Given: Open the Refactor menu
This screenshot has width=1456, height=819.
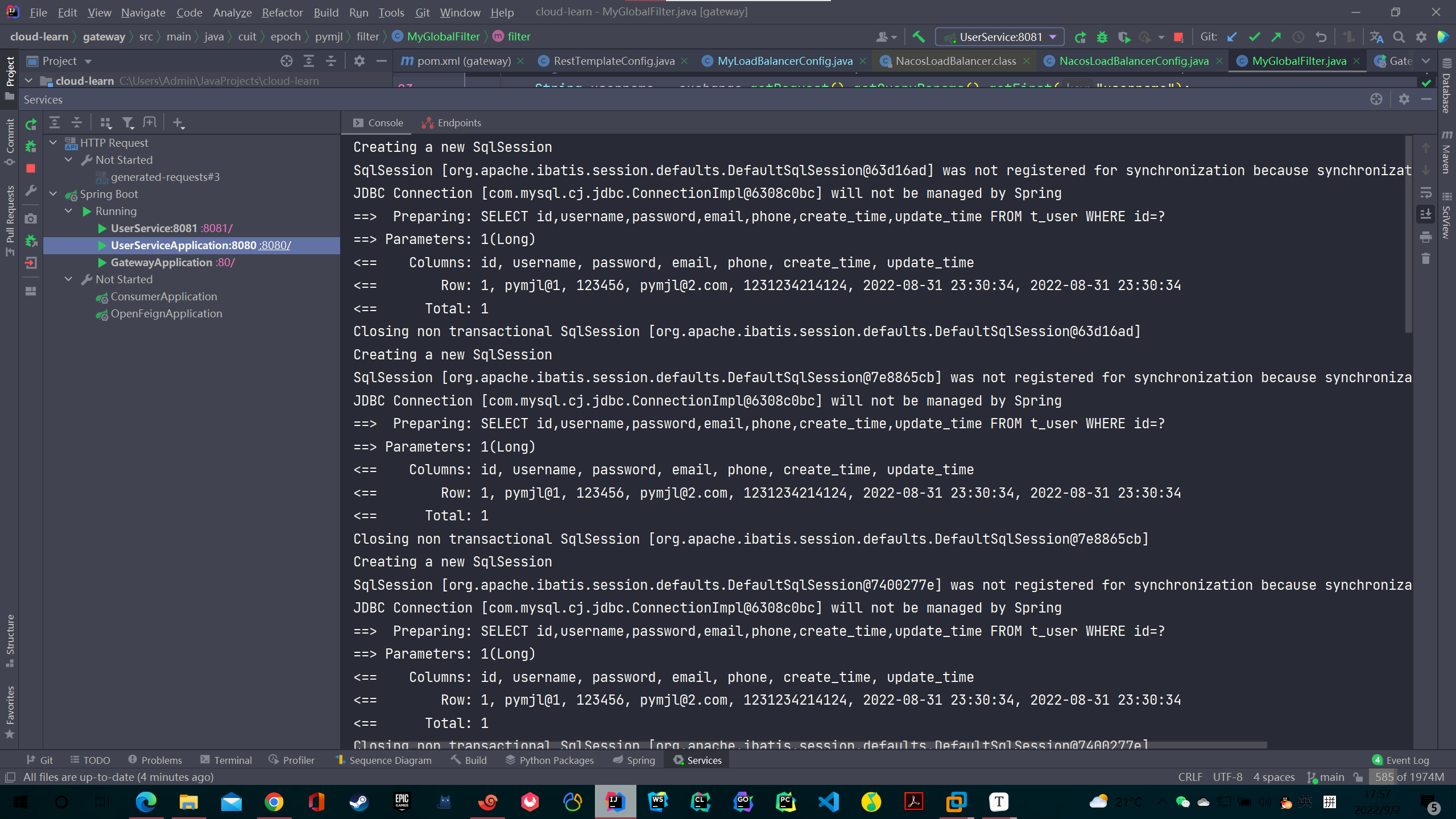Looking at the screenshot, I should click(x=282, y=13).
